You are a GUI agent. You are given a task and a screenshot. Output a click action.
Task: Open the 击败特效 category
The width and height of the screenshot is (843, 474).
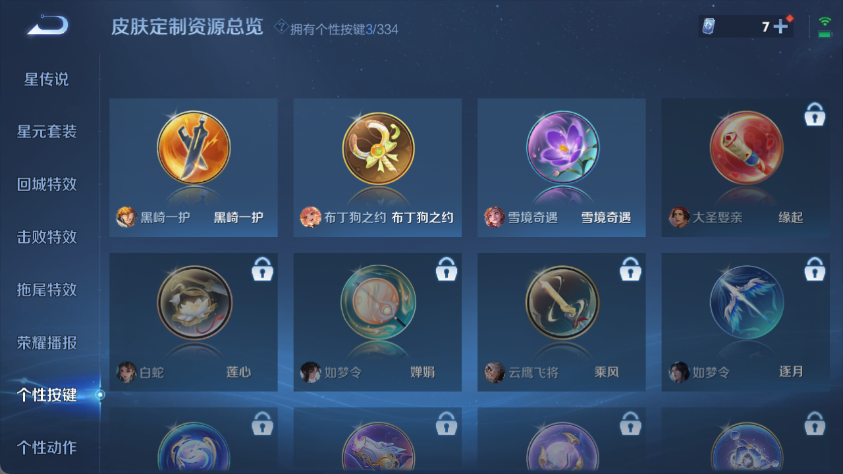pos(47,237)
